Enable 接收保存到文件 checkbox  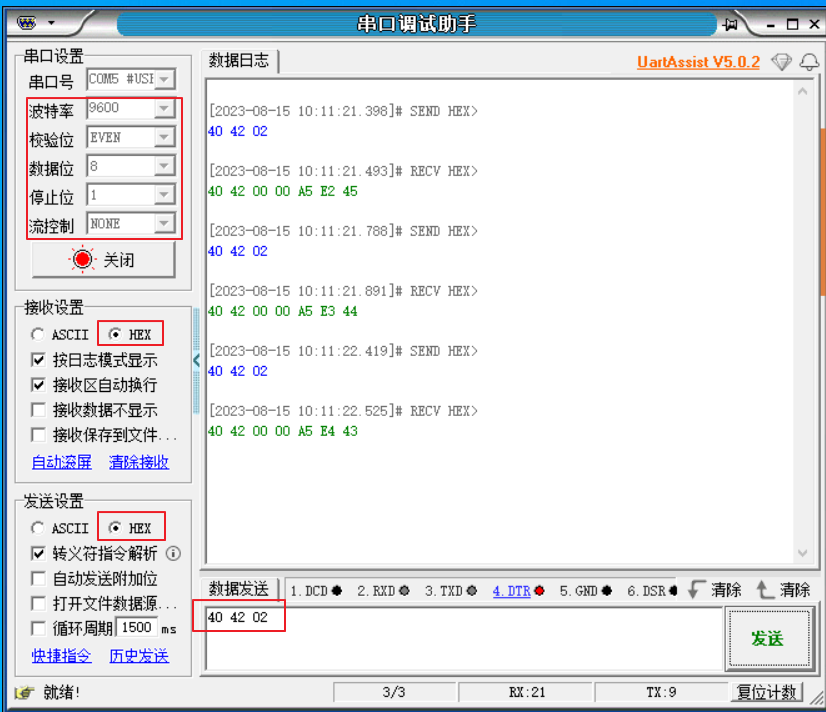[x=38, y=435]
